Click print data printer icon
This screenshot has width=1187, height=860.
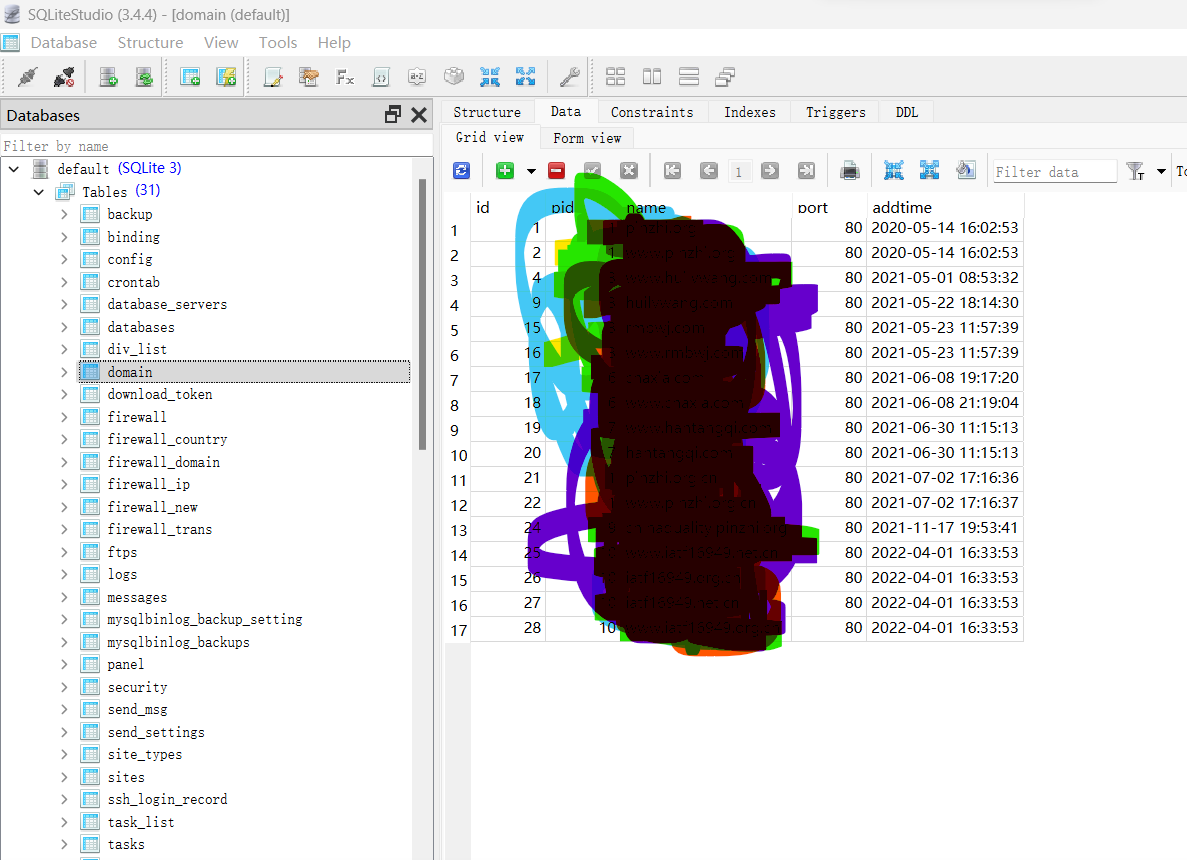point(850,171)
